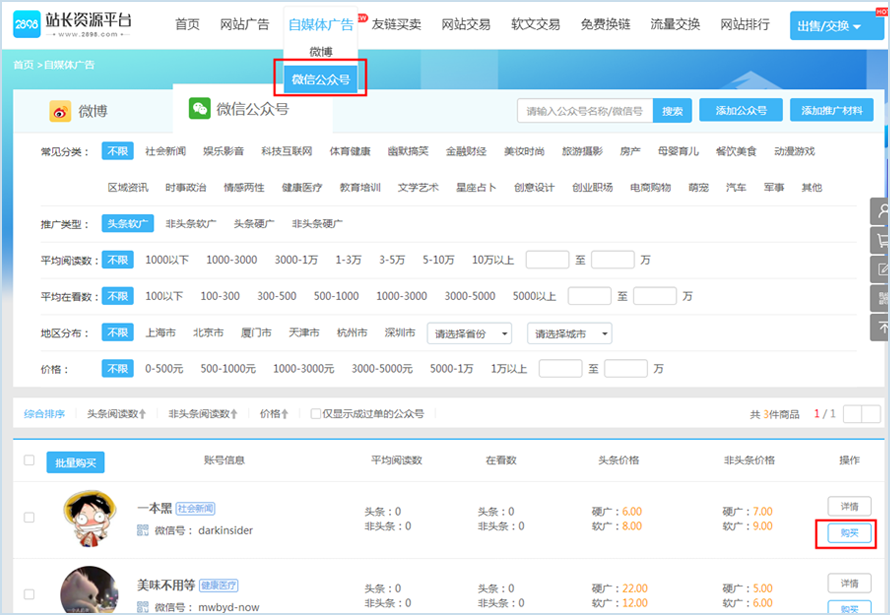The width and height of the screenshot is (890, 615).
Task: Open the 请选择省份 province dropdown
Action: [469, 333]
